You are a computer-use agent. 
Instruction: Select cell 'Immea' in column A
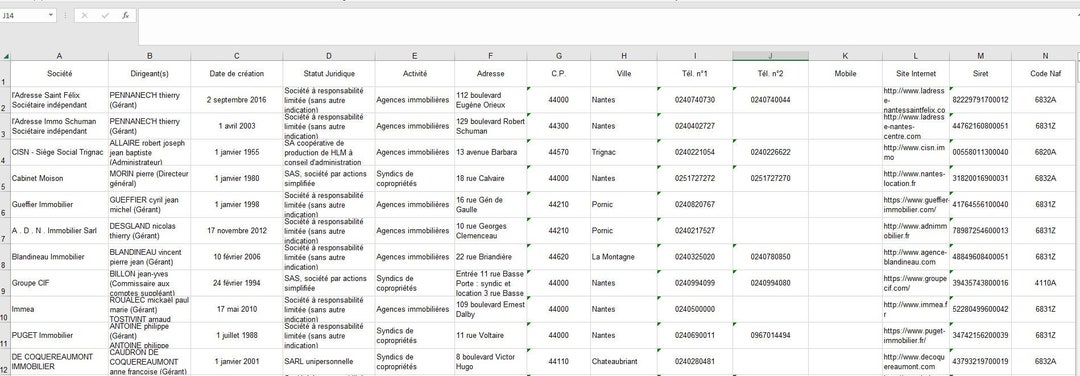tap(59, 309)
